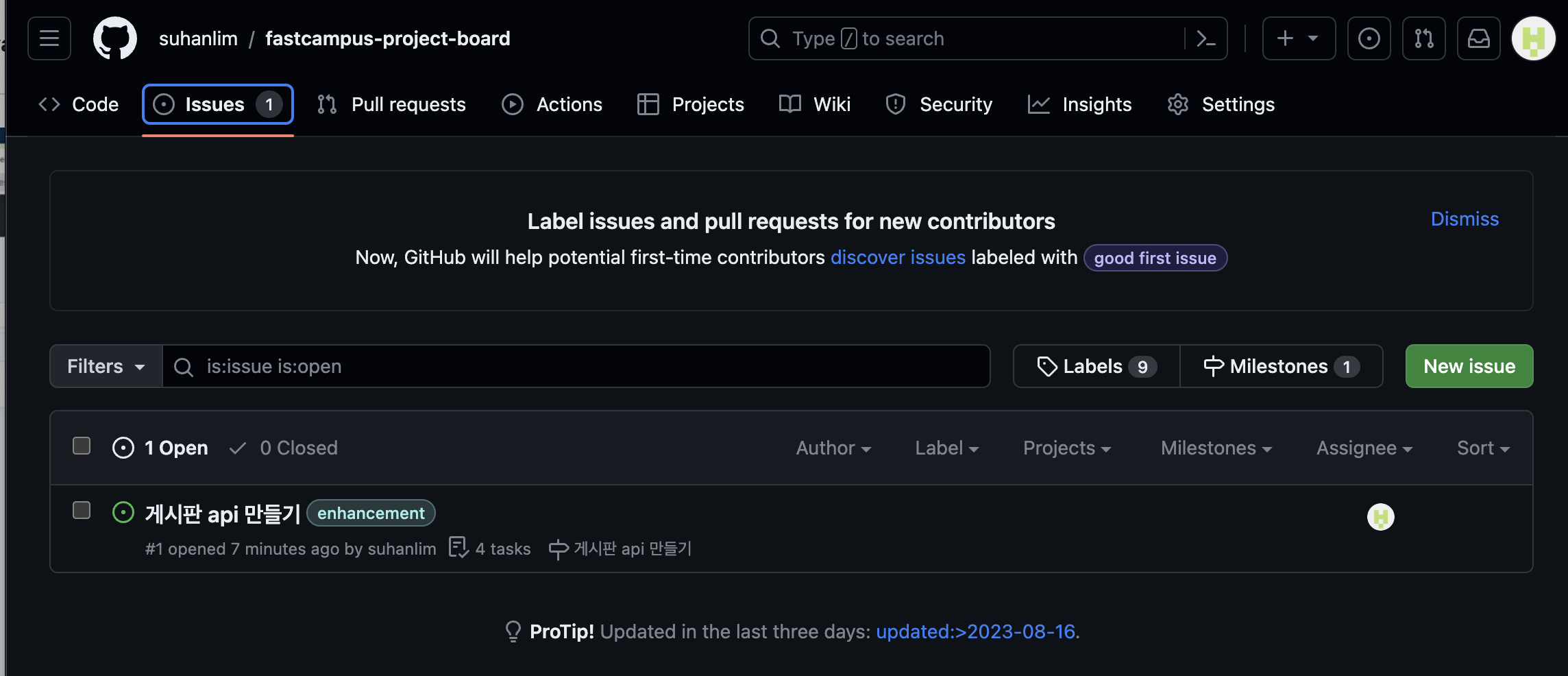Click the issue filter search field
Viewport: 1568px width, 676px height.
tap(576, 366)
